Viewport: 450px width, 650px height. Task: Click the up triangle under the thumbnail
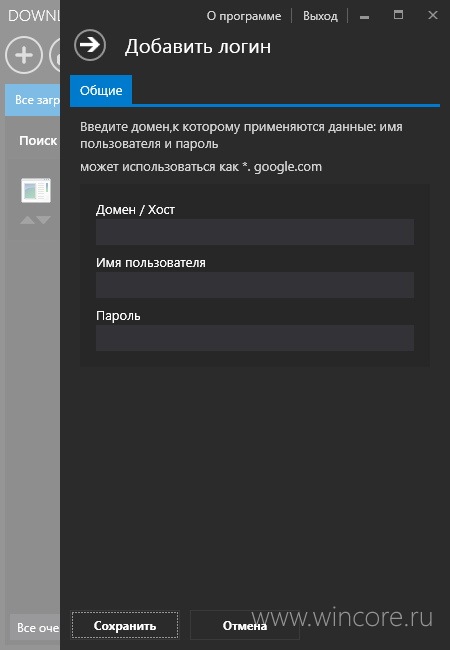click(28, 220)
